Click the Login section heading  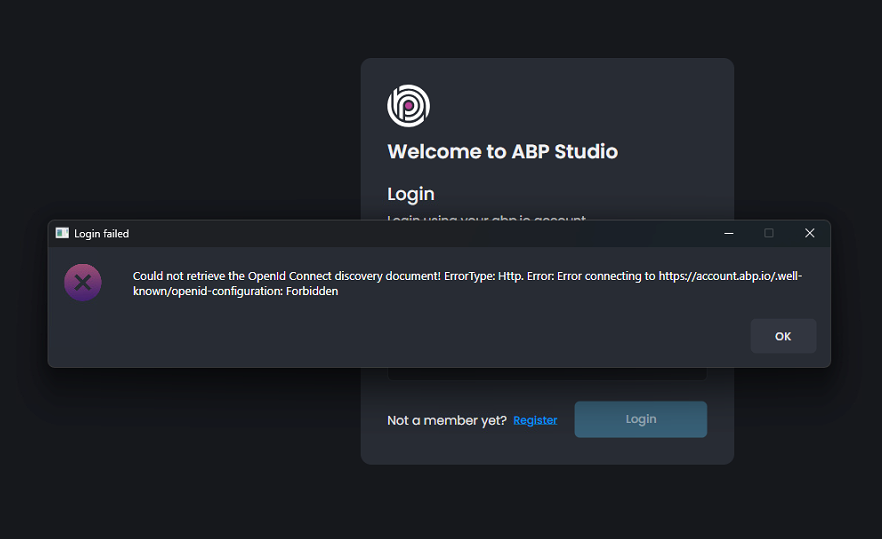click(410, 194)
